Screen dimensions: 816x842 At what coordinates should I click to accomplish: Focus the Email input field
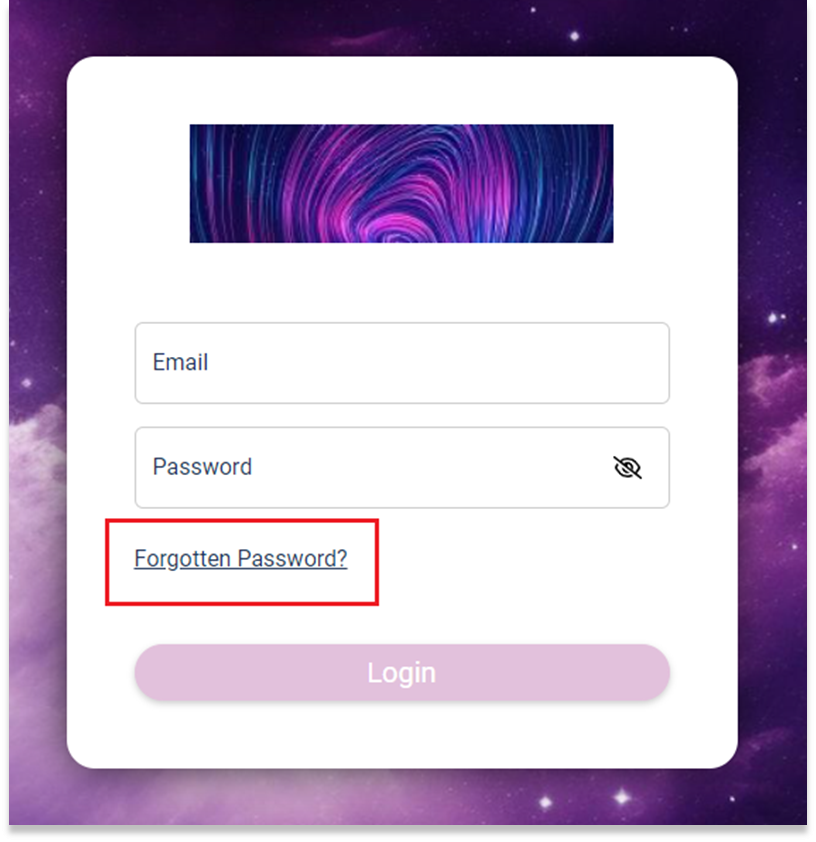point(402,363)
